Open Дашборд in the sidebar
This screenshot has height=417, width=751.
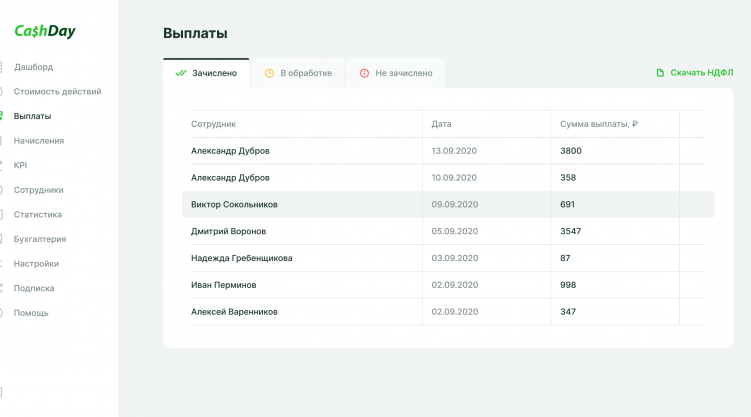(33, 67)
